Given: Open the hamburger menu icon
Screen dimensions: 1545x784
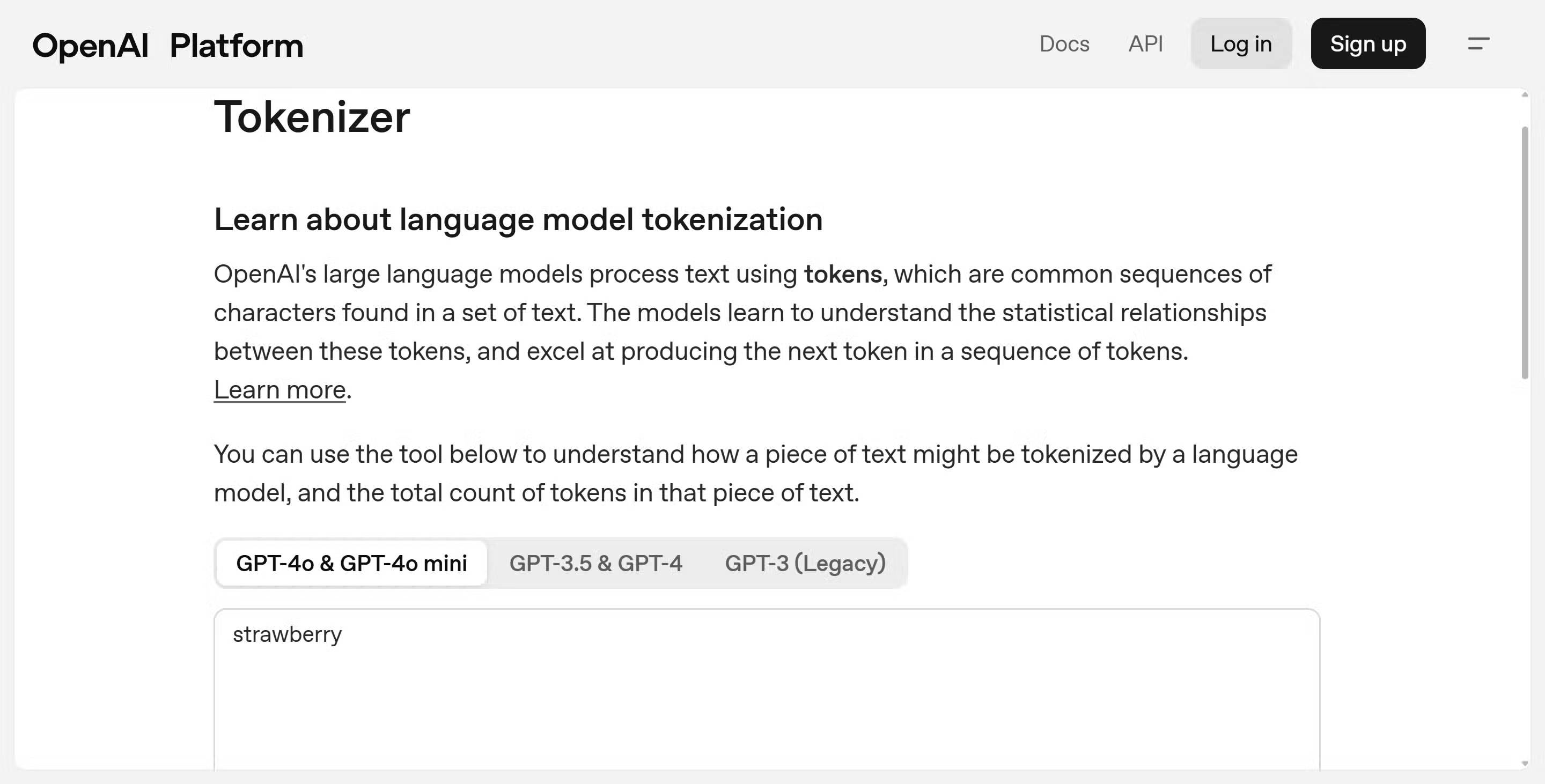Looking at the screenshot, I should pyautogui.click(x=1478, y=44).
